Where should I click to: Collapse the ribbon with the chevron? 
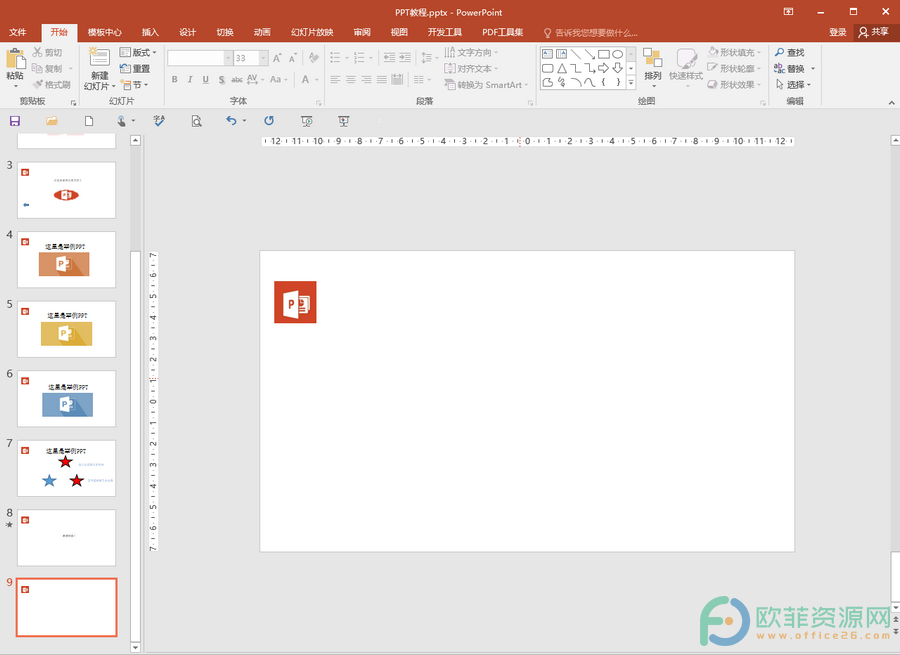coord(891,103)
